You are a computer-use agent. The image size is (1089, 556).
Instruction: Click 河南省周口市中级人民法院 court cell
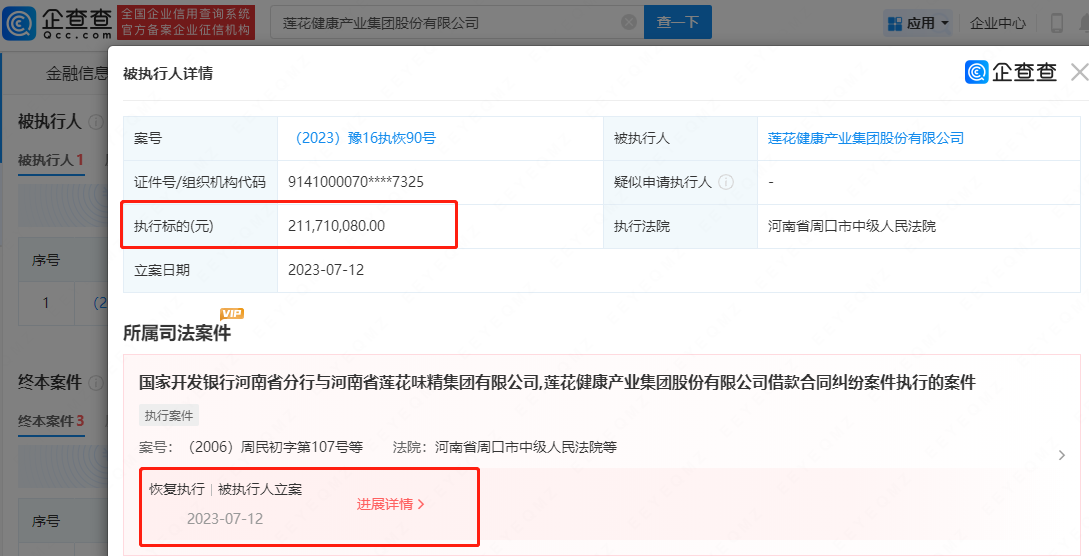pyautogui.click(x=851, y=226)
